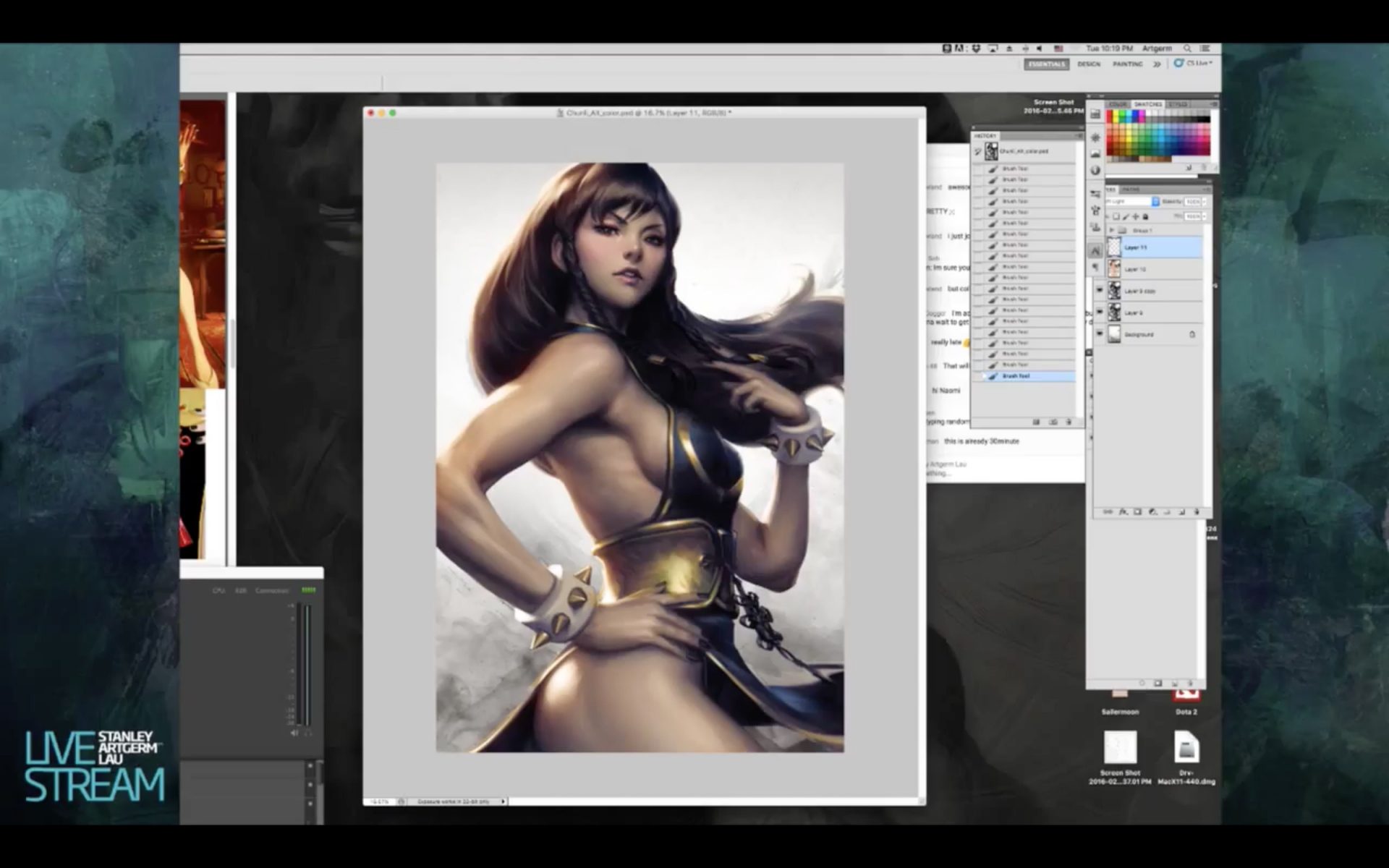The image size is (1389, 868).
Task: Open Notification Center in menu bar
Action: pos(1205,48)
